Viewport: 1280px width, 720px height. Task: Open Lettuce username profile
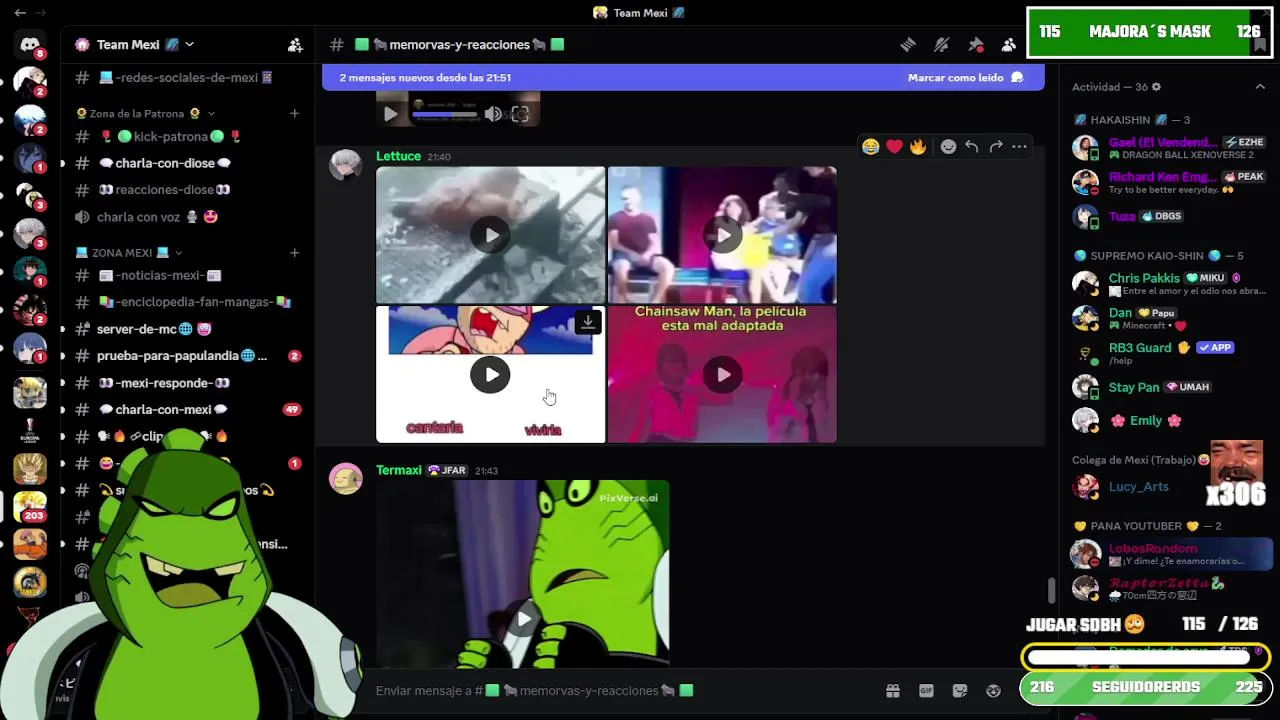click(398, 156)
